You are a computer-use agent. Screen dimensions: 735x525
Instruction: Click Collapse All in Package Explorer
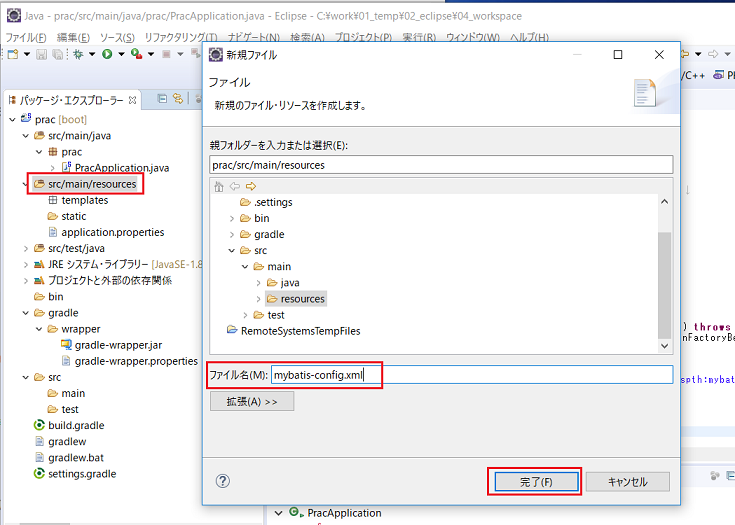coord(162,99)
